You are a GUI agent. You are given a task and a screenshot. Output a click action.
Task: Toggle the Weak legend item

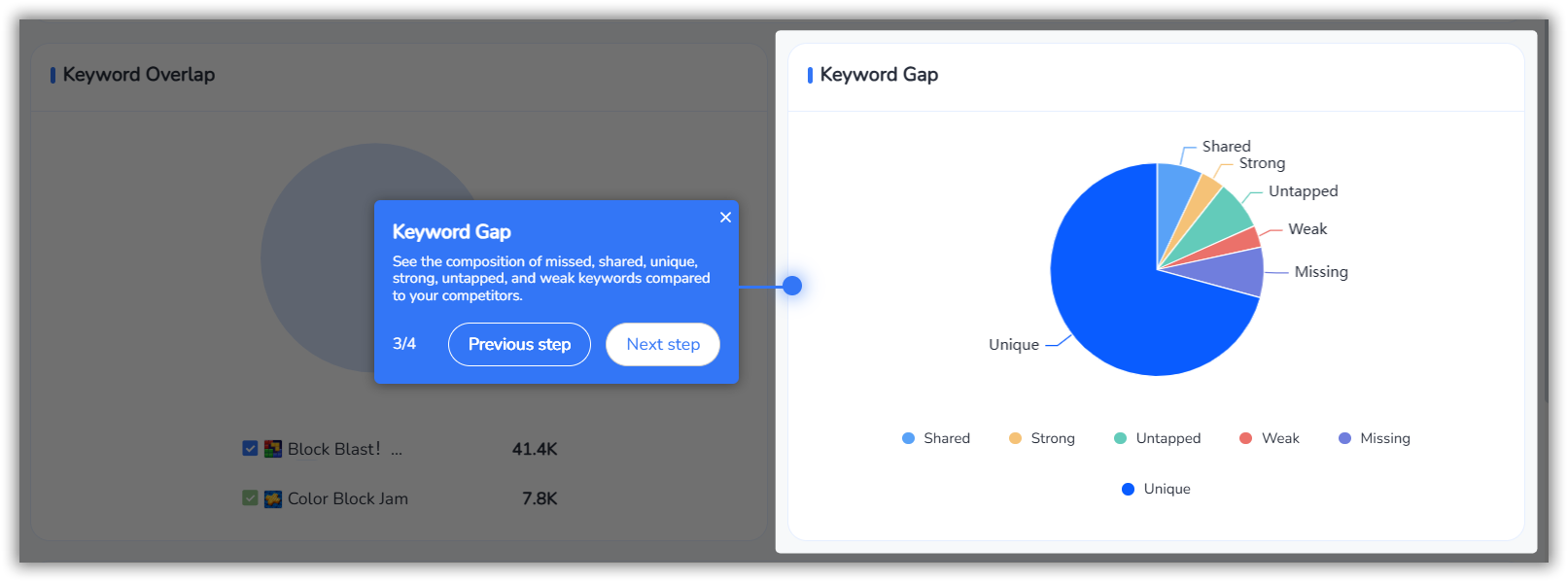[x=1270, y=438]
